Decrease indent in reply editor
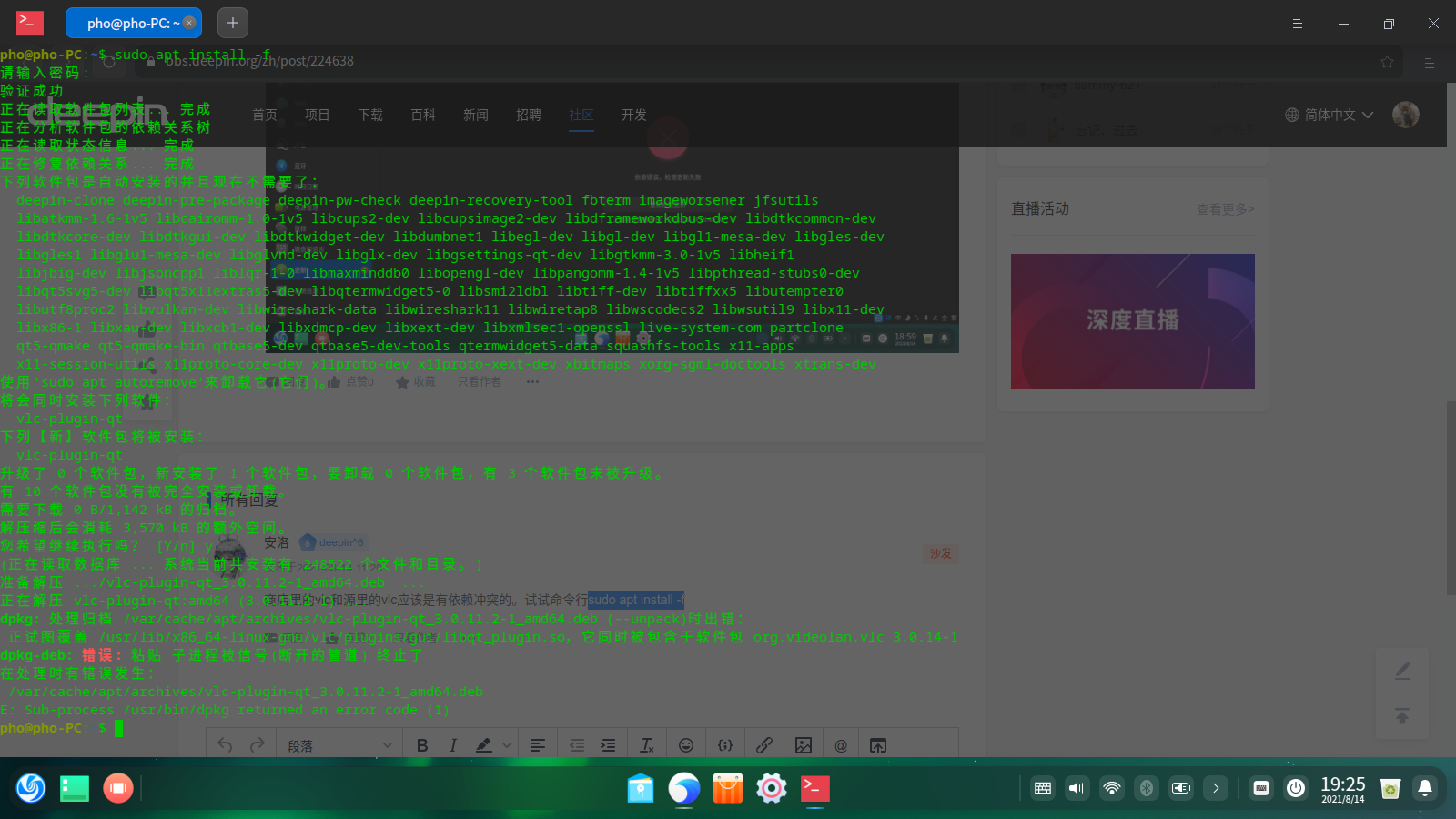 tap(577, 745)
